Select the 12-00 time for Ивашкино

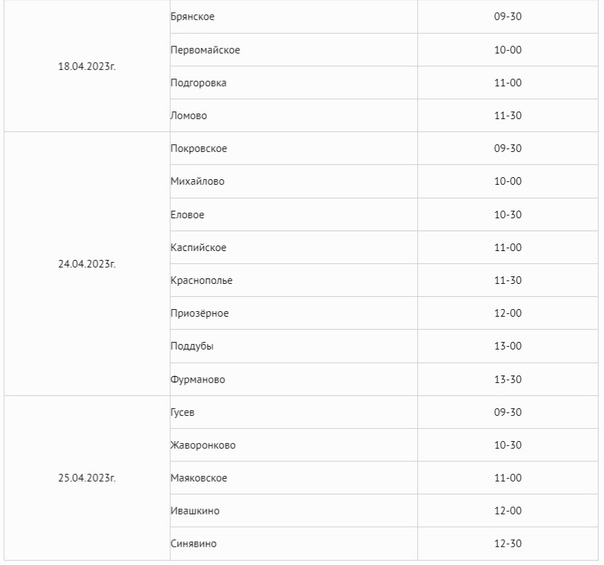[x=508, y=512]
